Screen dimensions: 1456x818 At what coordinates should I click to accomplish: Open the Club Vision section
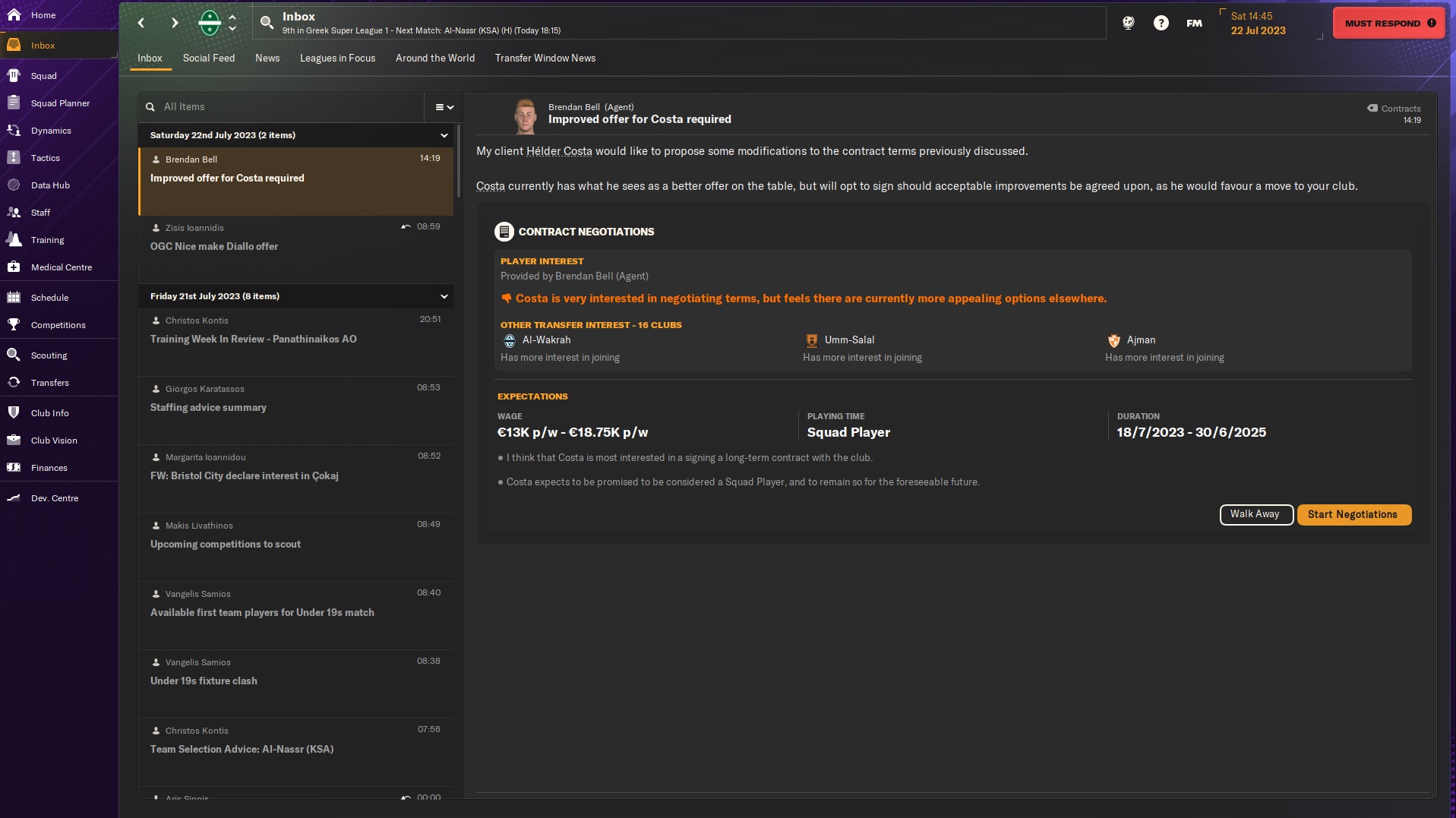tap(59, 440)
